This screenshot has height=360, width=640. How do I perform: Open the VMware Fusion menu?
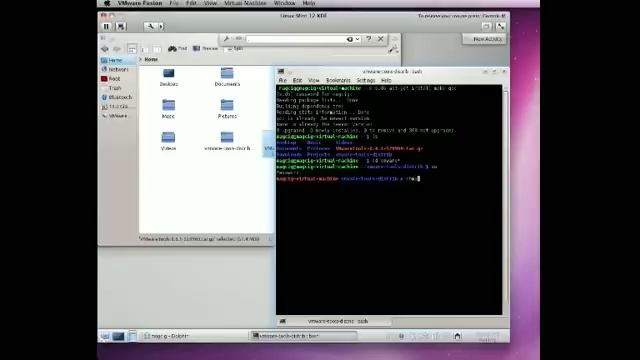pyautogui.click(x=140, y=3)
